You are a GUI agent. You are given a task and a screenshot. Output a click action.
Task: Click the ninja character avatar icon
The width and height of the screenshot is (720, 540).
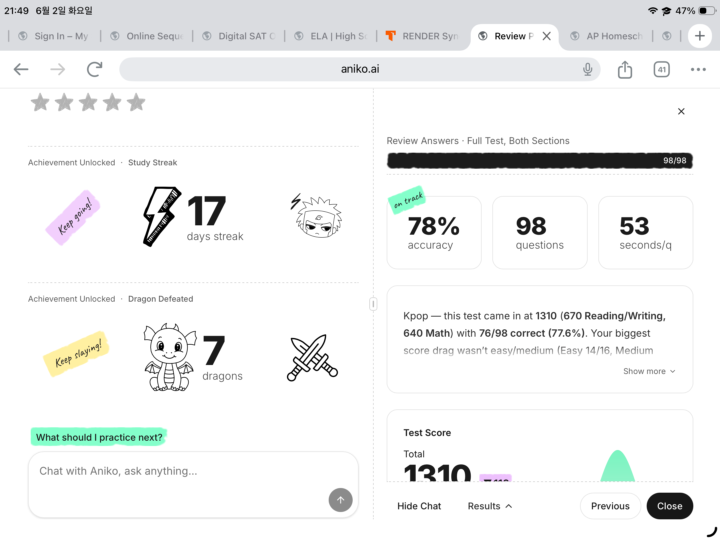(317, 215)
